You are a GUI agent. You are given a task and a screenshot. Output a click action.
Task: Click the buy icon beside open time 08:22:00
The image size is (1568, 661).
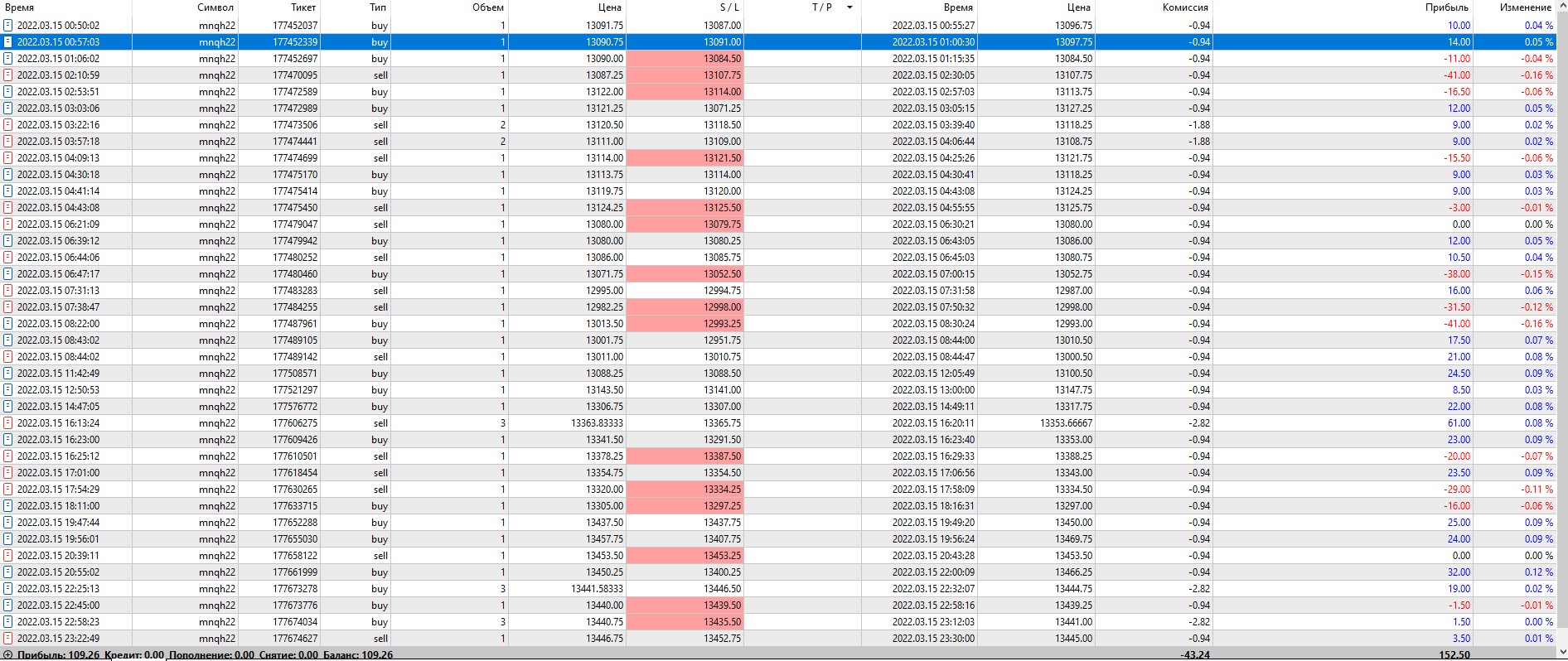pyautogui.click(x=8, y=324)
